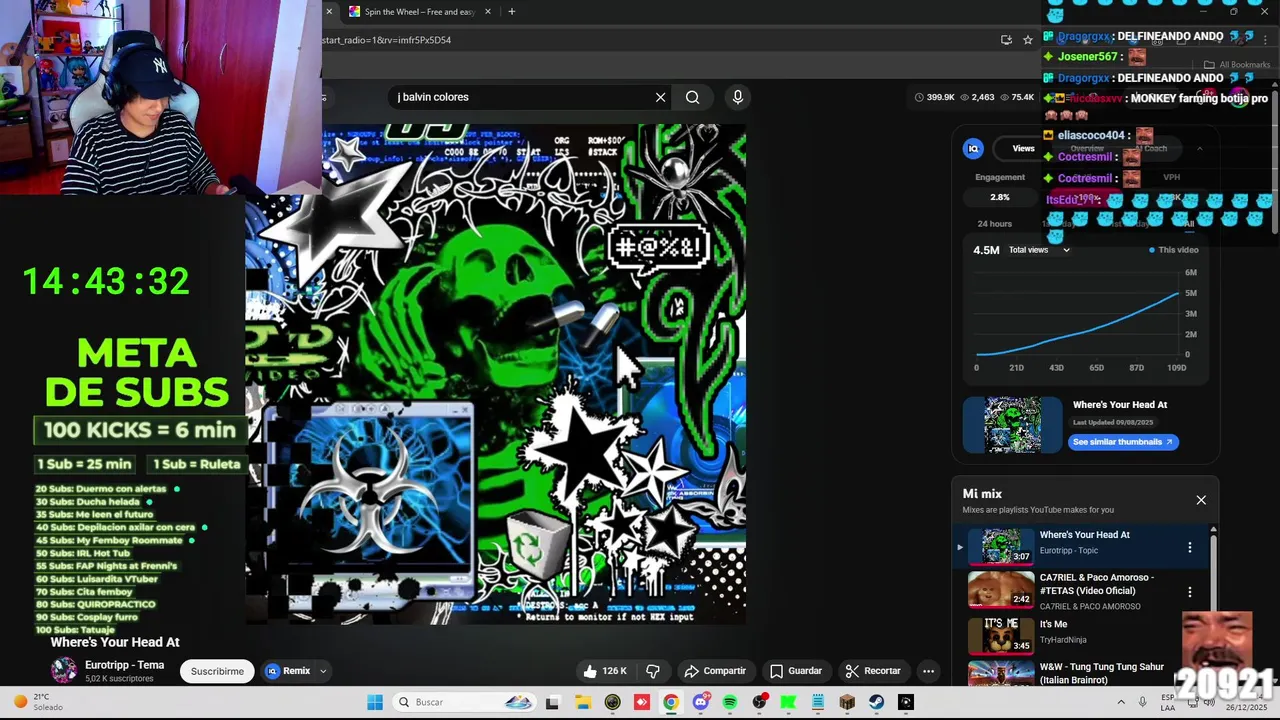Close the Spin the Wheel tab

point(488,12)
